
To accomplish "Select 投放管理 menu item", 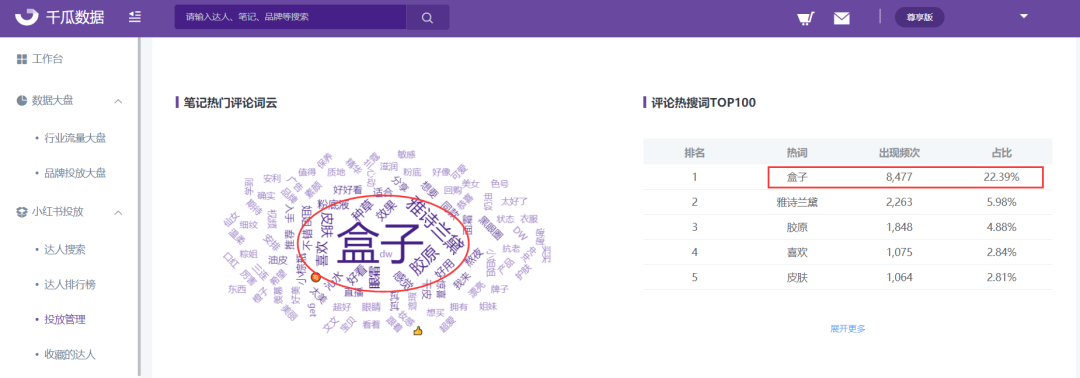I will pyautogui.click(x=65, y=319).
